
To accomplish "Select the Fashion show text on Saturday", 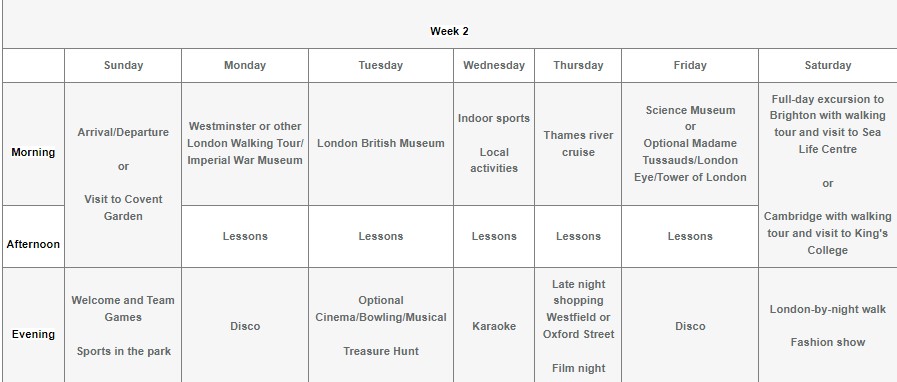I will click(x=828, y=343).
